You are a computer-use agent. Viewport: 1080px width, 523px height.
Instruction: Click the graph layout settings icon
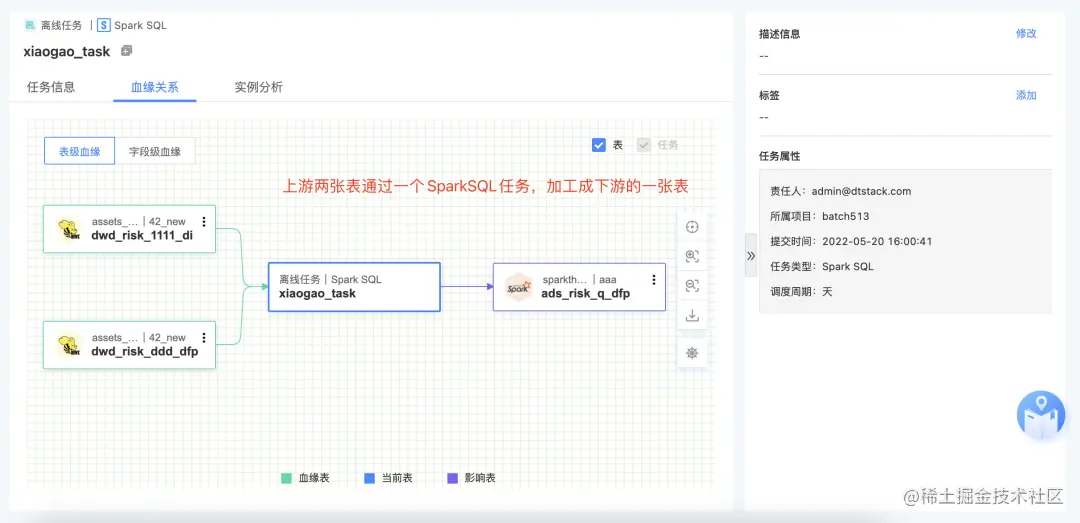point(692,353)
